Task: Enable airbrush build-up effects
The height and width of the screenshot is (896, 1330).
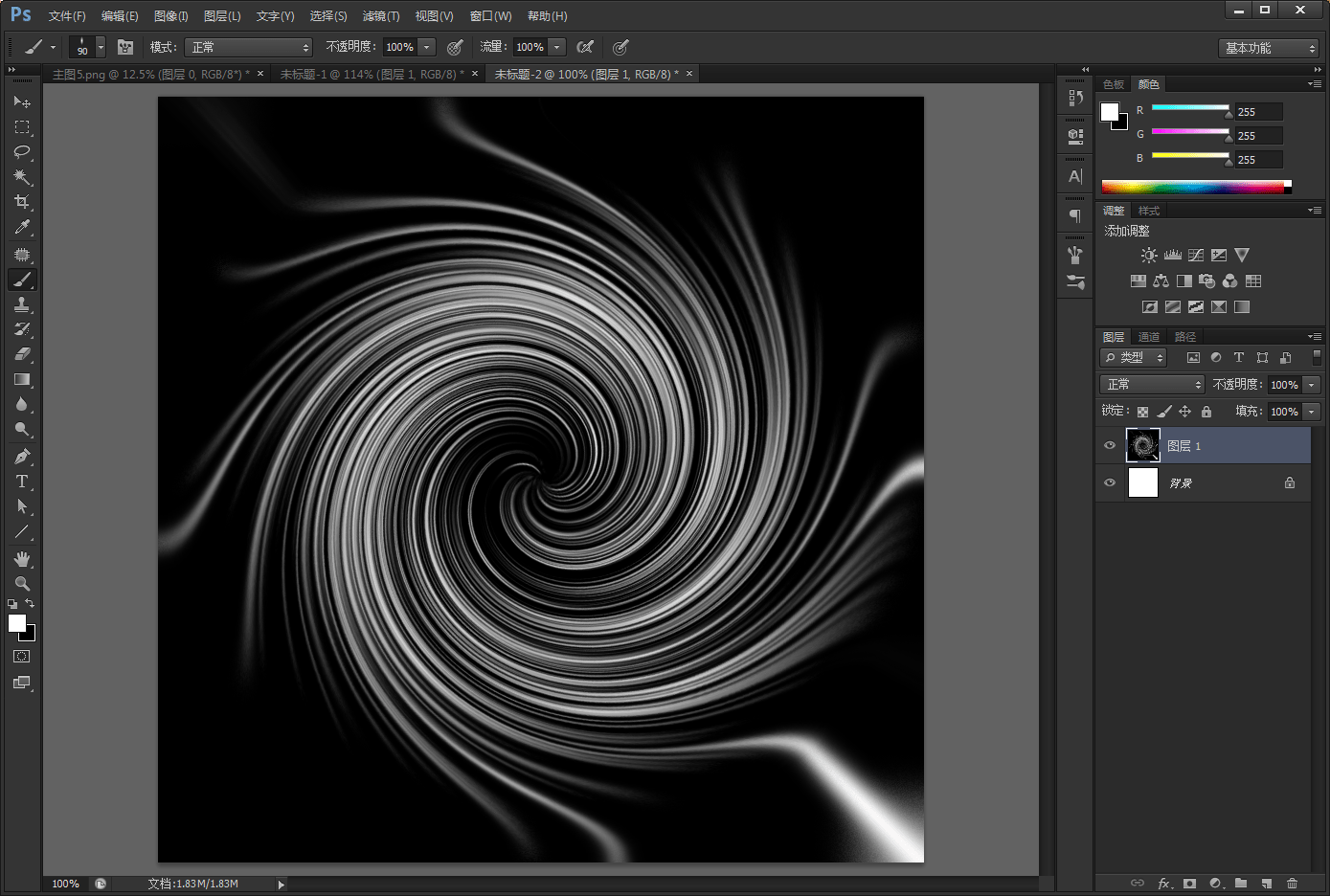Action: point(585,47)
